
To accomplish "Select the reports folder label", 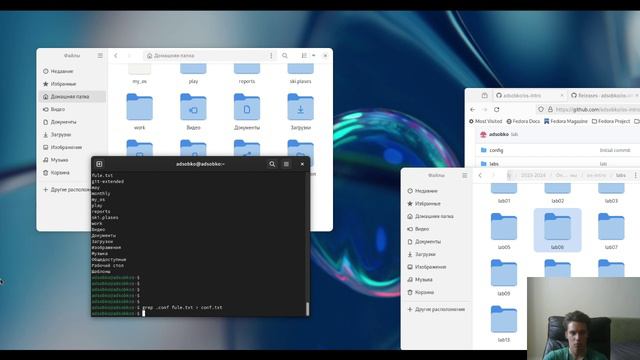I will [x=247, y=81].
